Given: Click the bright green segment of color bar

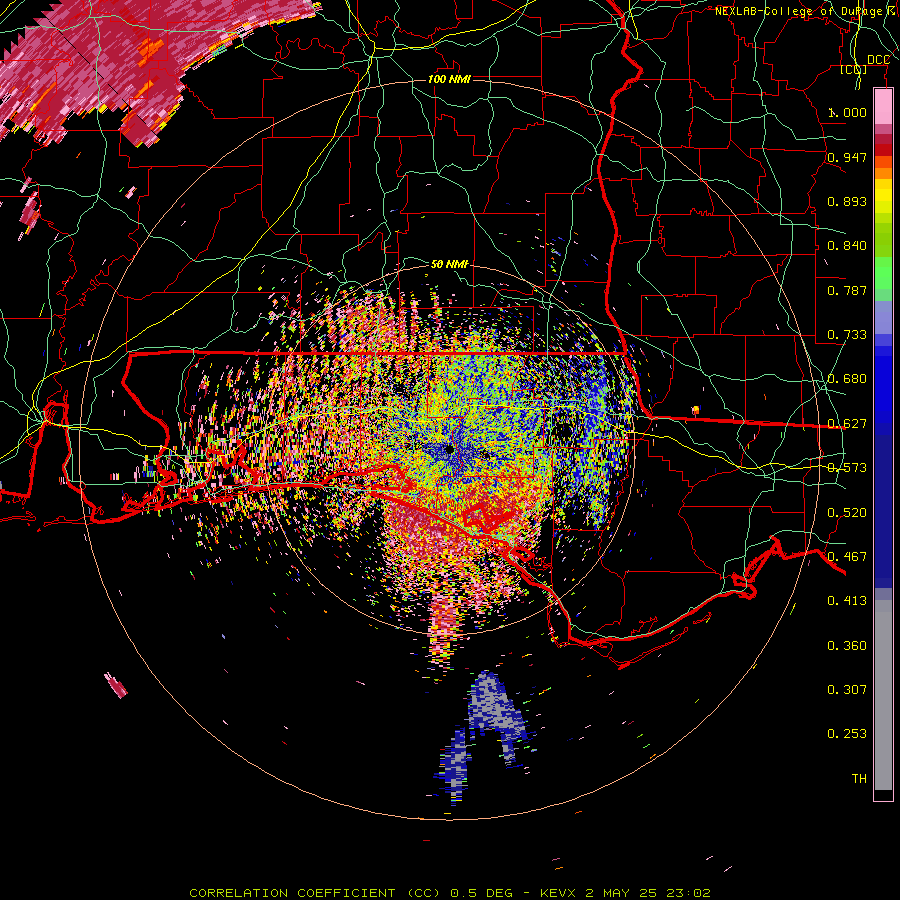Looking at the screenshot, I should (x=883, y=274).
